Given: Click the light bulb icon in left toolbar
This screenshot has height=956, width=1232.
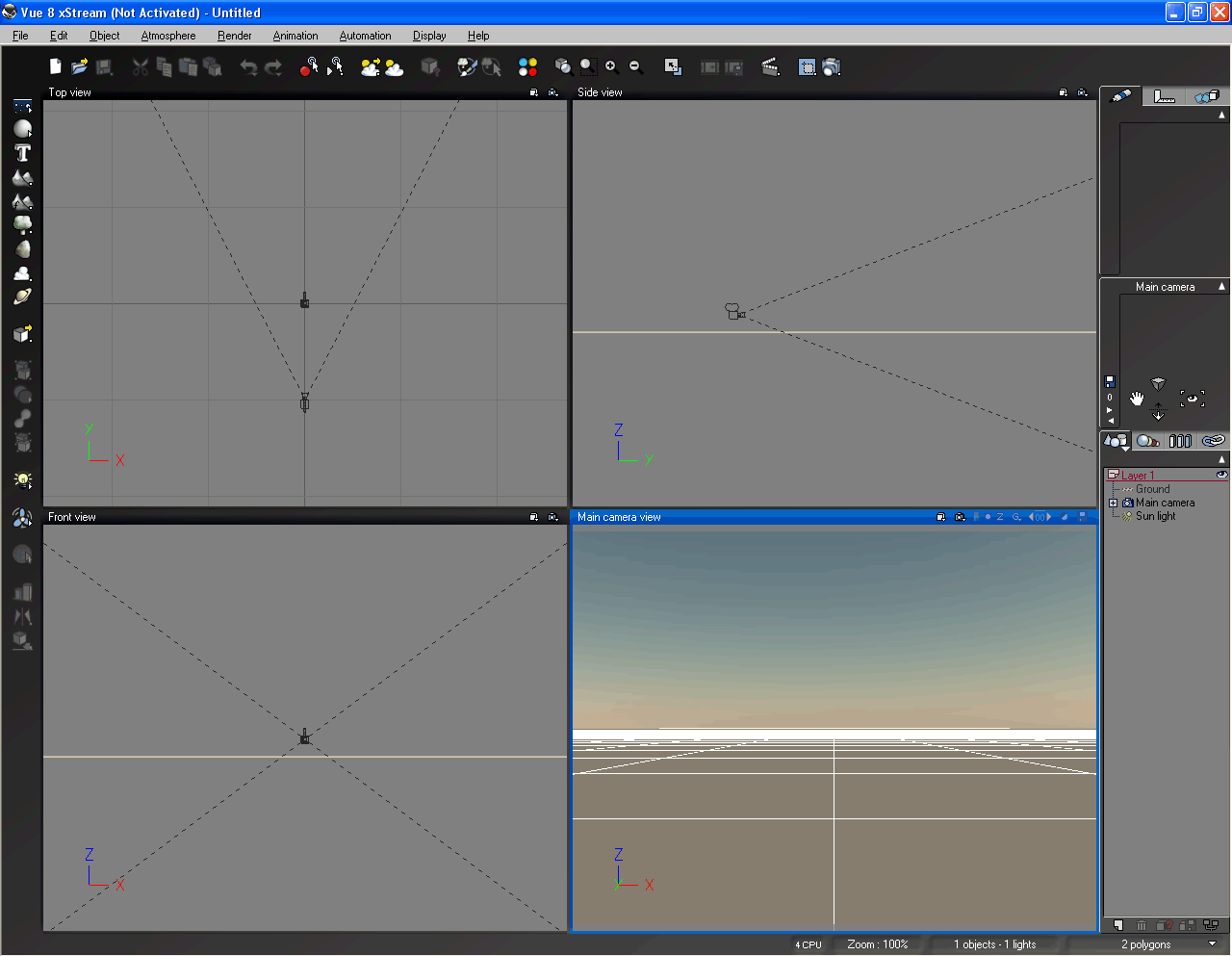Looking at the screenshot, I should coord(22,479).
